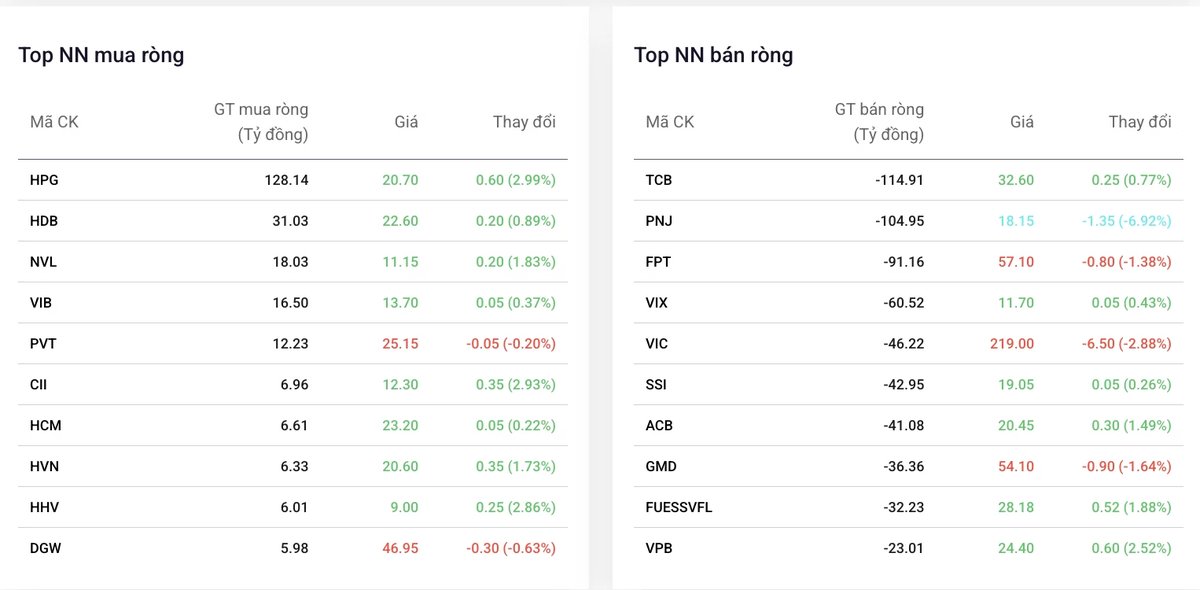This screenshot has width=1200, height=590.
Task: Open the NVL stock ticker
Action: (x=45, y=262)
